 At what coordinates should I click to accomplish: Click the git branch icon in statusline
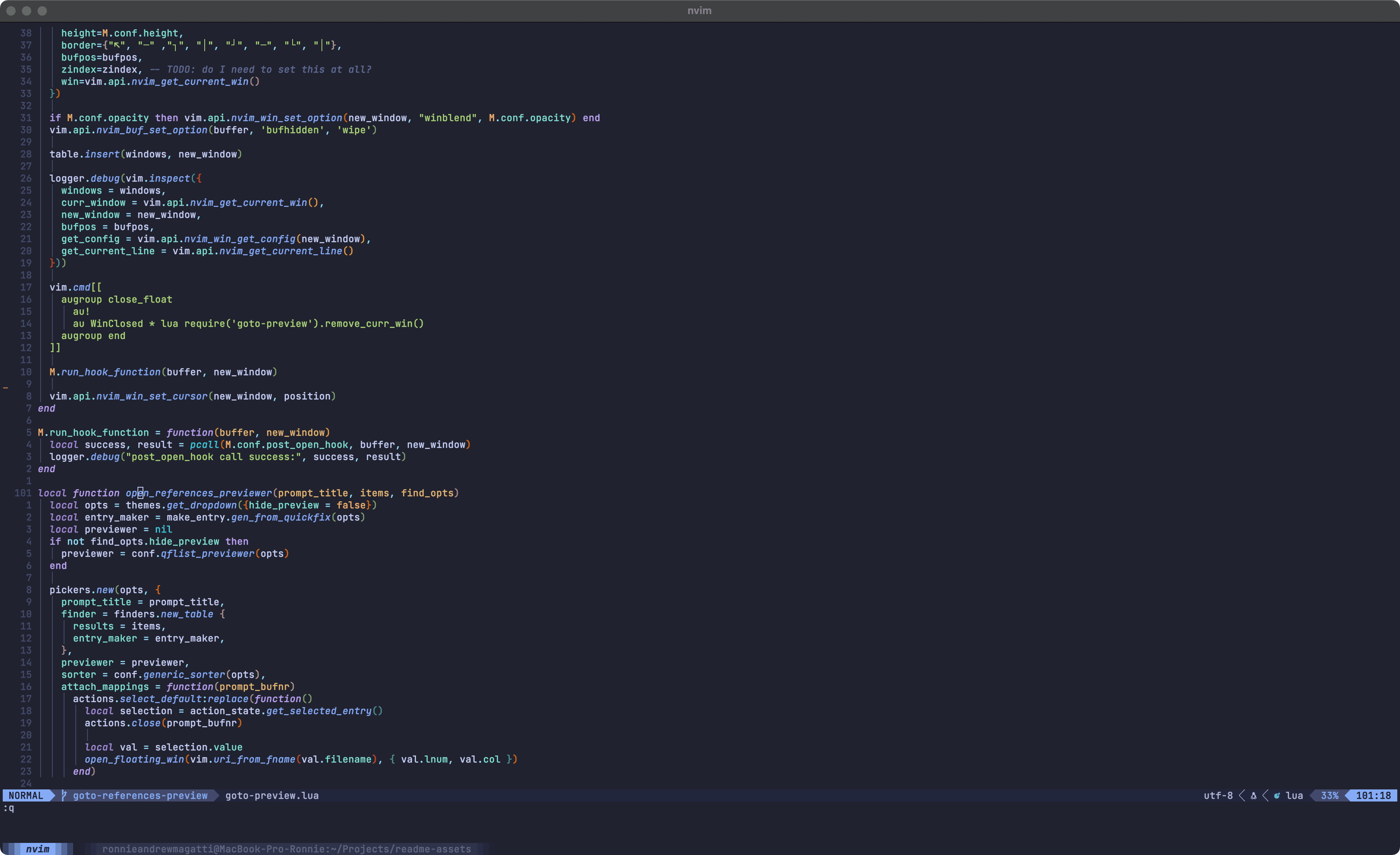pos(64,795)
